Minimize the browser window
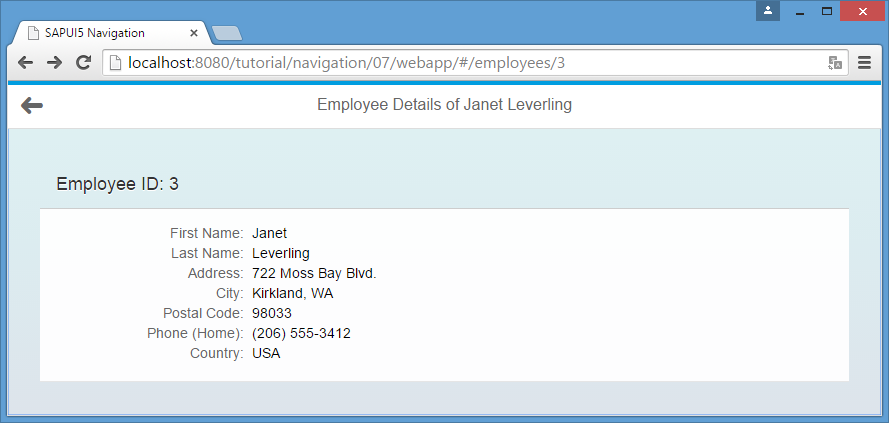 tap(799, 12)
